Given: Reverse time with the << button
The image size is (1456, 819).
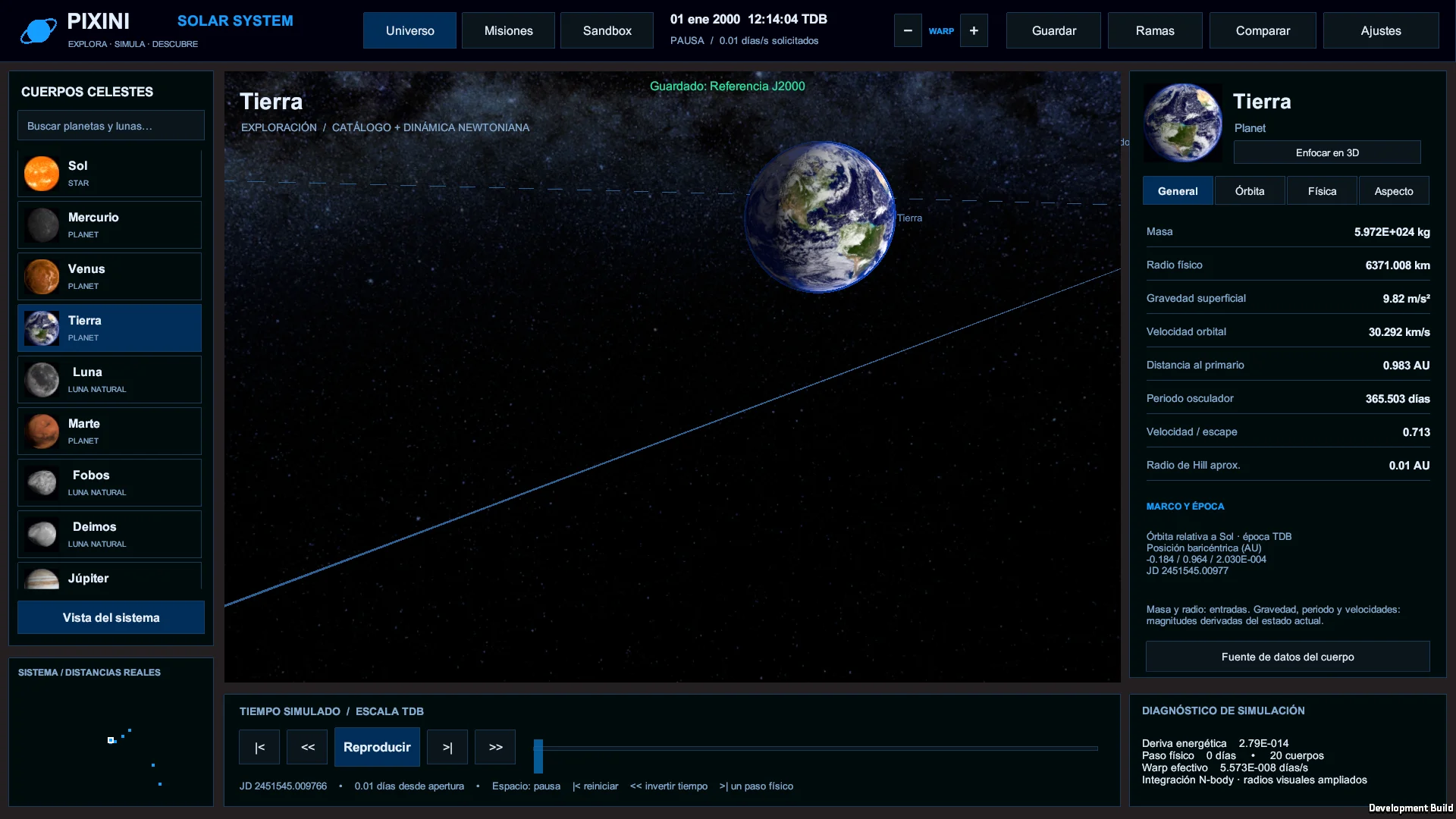Looking at the screenshot, I should click(x=307, y=747).
